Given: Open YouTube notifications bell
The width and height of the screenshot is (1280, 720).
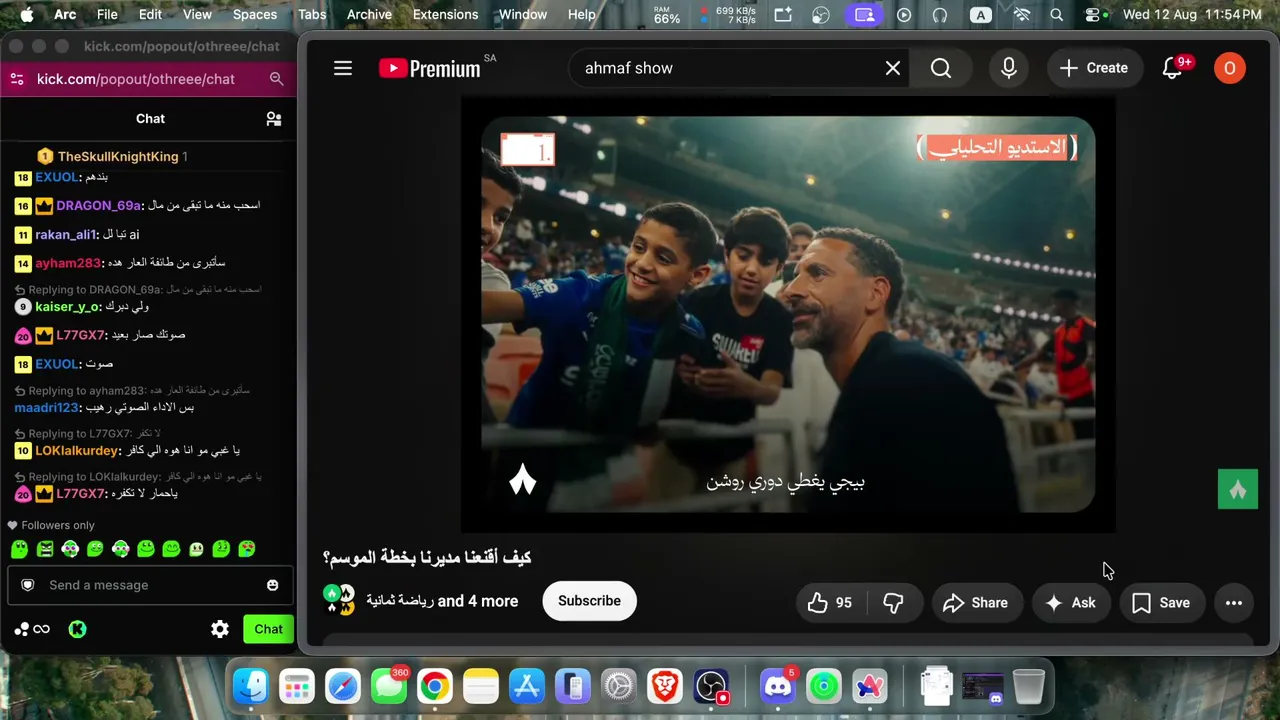Looking at the screenshot, I should pos(1173,68).
